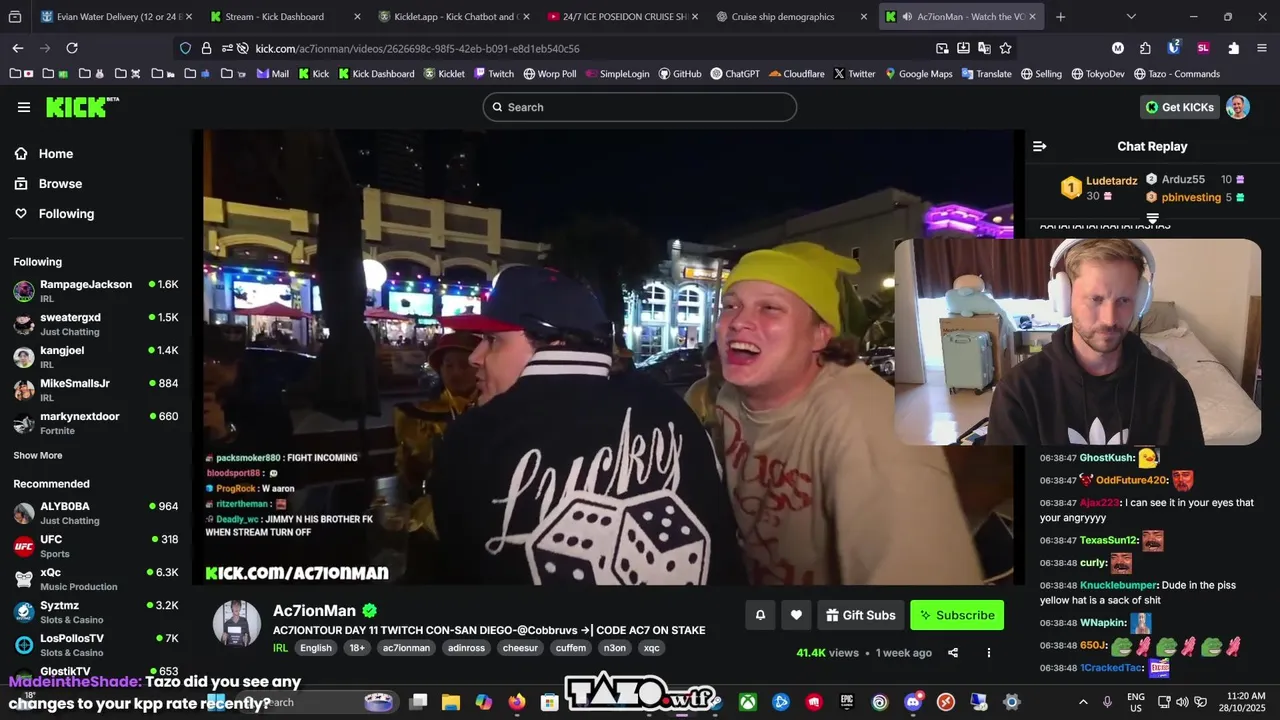
Task: Open the Google Maps bookmark
Action: 918,74
